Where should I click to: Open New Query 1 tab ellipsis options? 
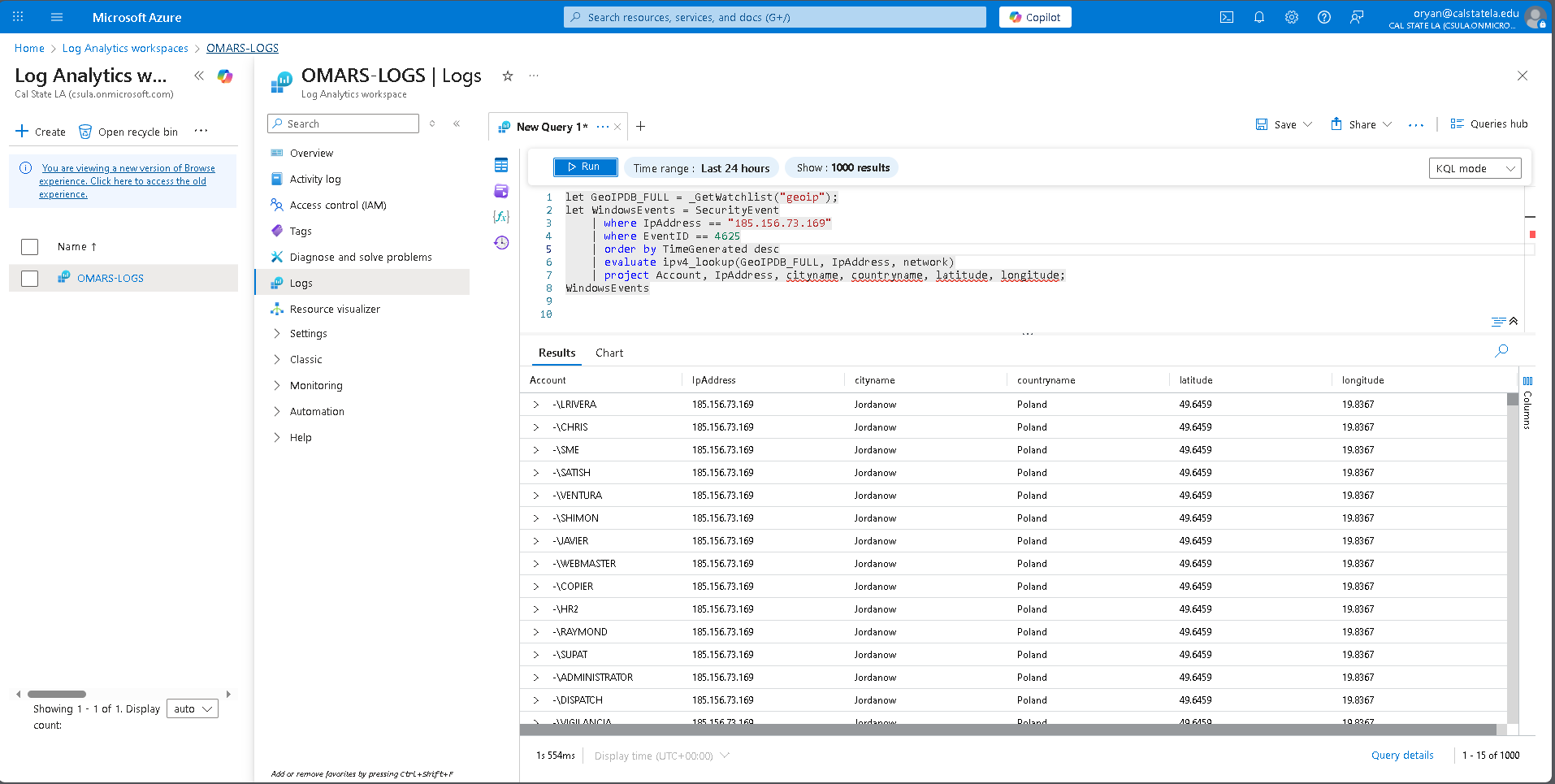pyautogui.click(x=603, y=127)
